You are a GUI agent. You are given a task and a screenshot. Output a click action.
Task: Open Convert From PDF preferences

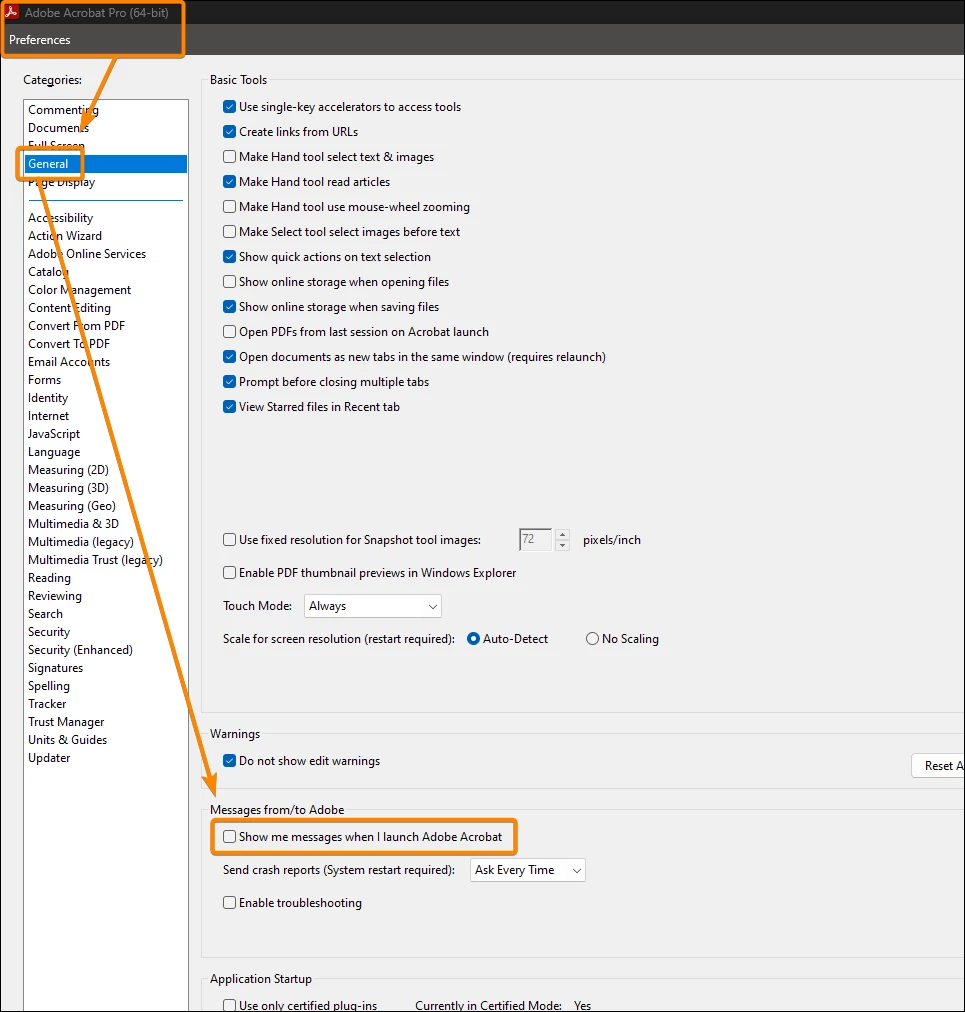pos(76,326)
